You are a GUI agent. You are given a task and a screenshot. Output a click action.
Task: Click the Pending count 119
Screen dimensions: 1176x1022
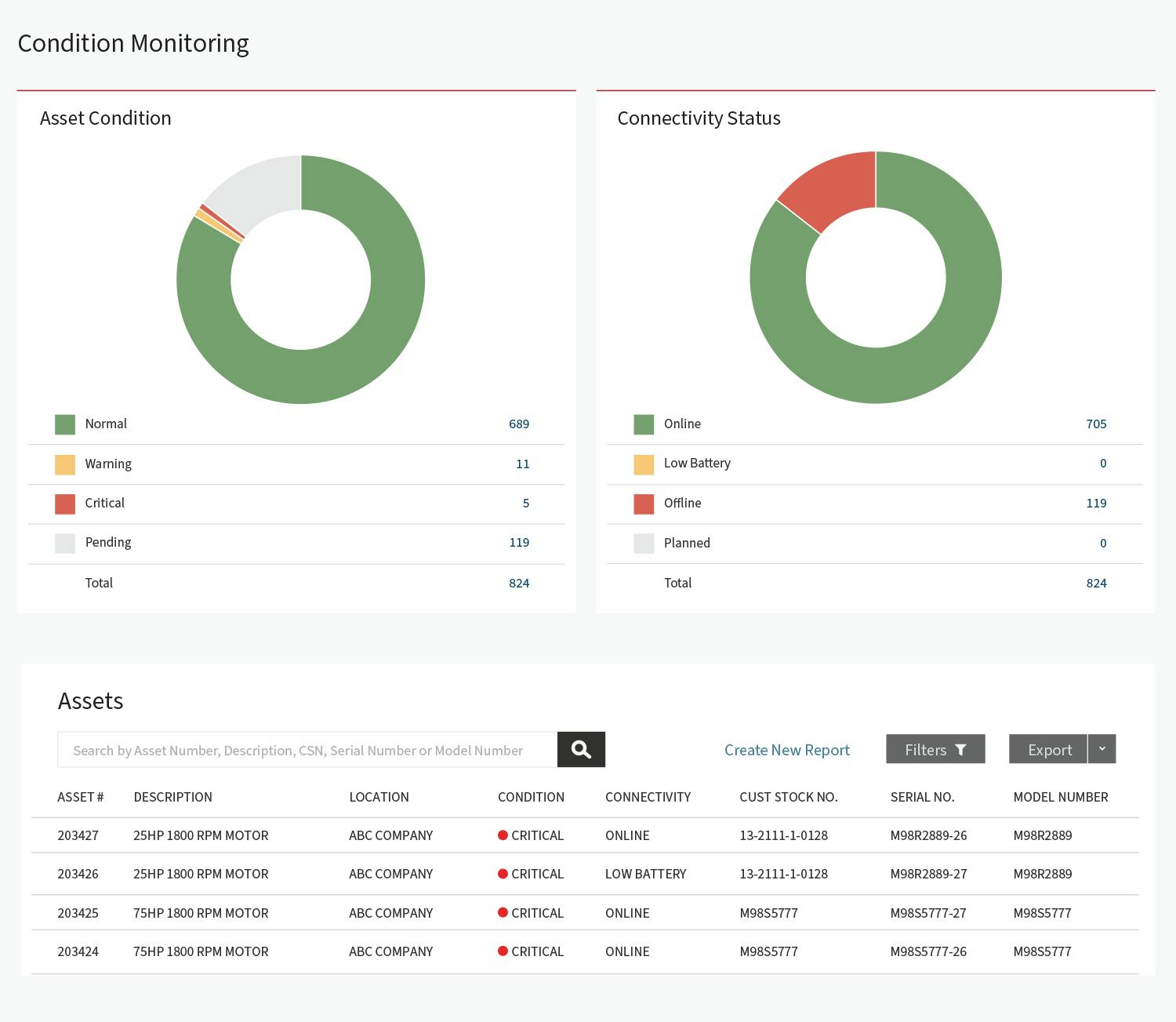point(519,542)
